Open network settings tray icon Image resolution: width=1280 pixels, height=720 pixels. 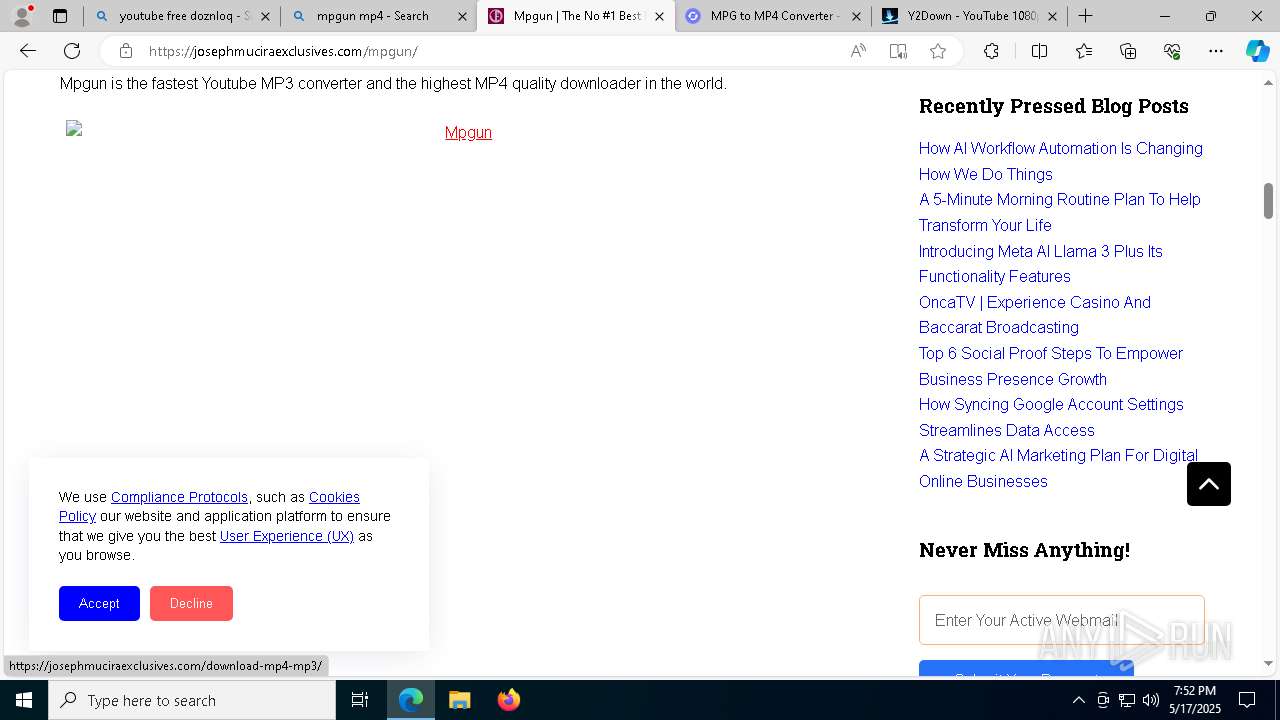(1127, 700)
